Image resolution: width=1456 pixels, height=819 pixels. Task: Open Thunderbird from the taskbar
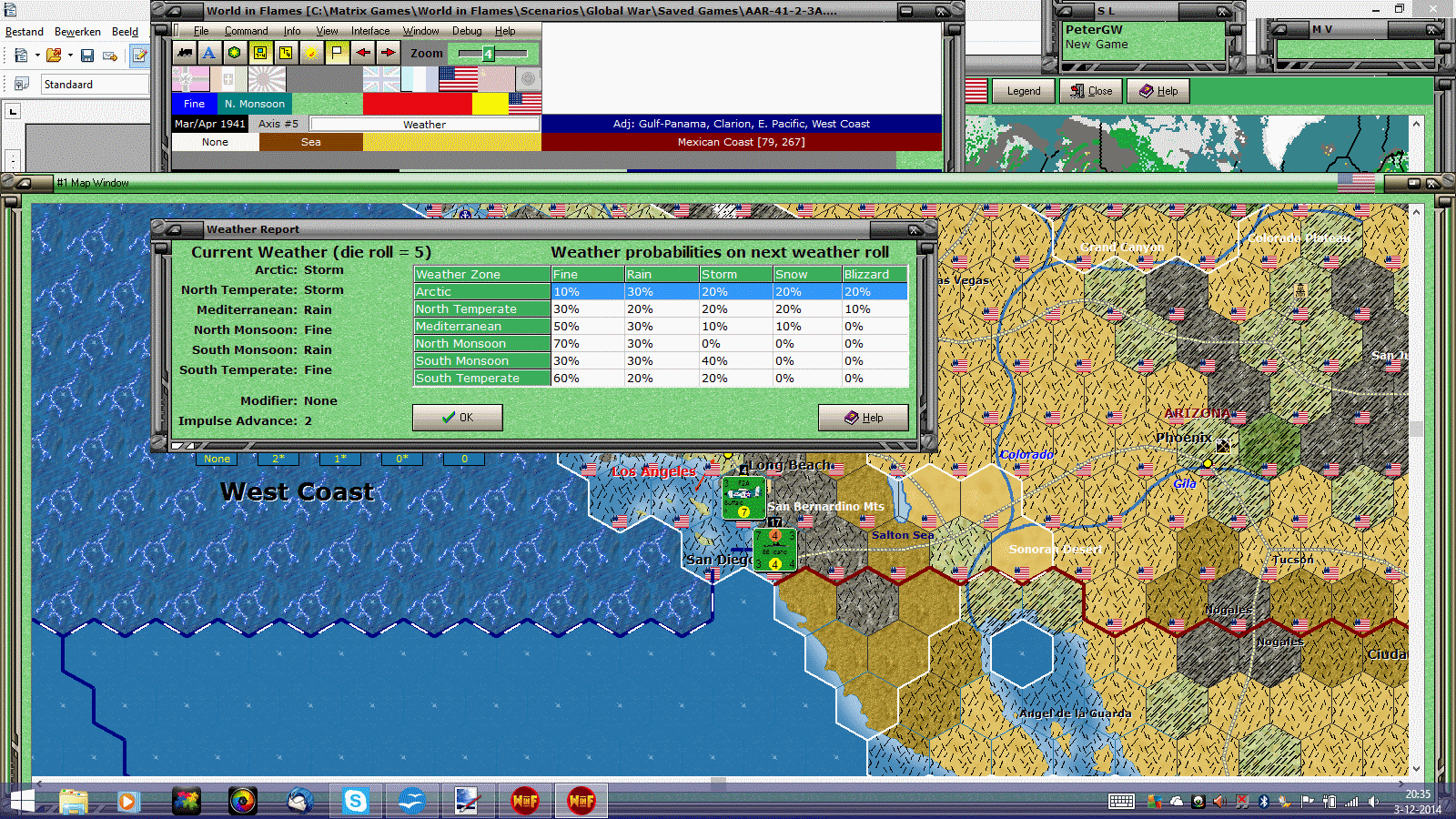click(299, 802)
